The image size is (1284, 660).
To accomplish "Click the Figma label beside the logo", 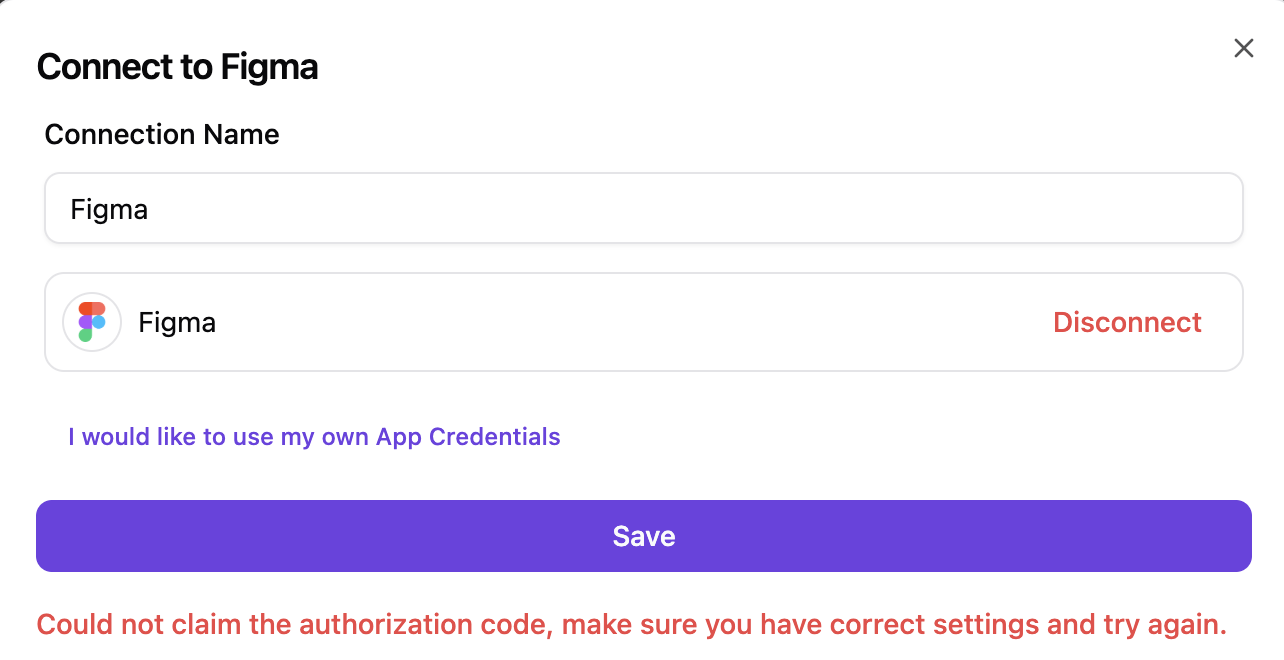I will click(x=177, y=322).
